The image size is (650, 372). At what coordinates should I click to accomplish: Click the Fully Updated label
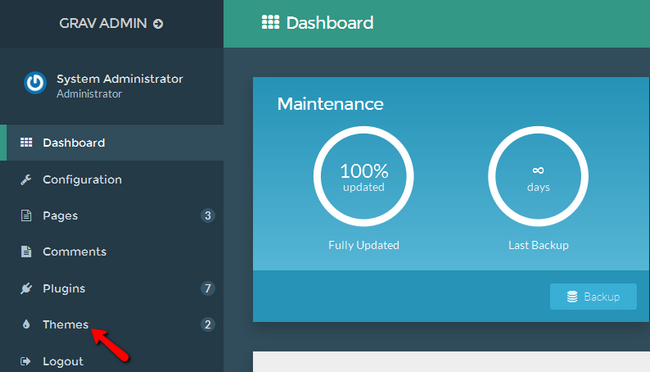point(364,245)
